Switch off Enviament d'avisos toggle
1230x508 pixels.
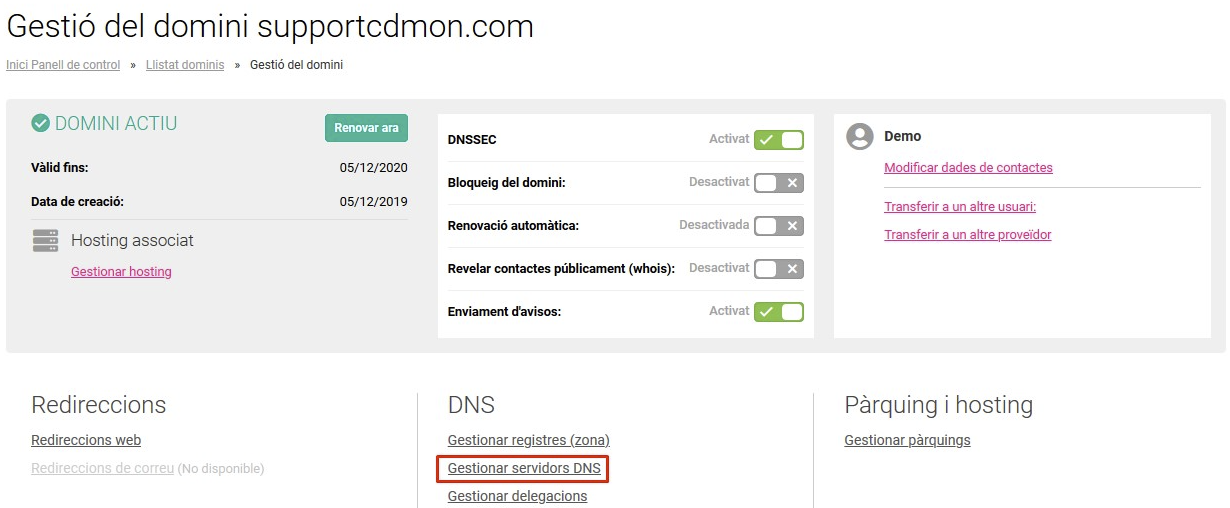point(779,312)
